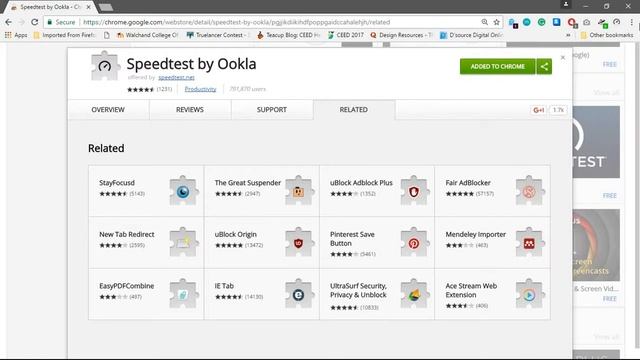Open the speedtest.net developer link
Image resolution: width=640 pixels, height=360 pixels.
[x=176, y=77]
